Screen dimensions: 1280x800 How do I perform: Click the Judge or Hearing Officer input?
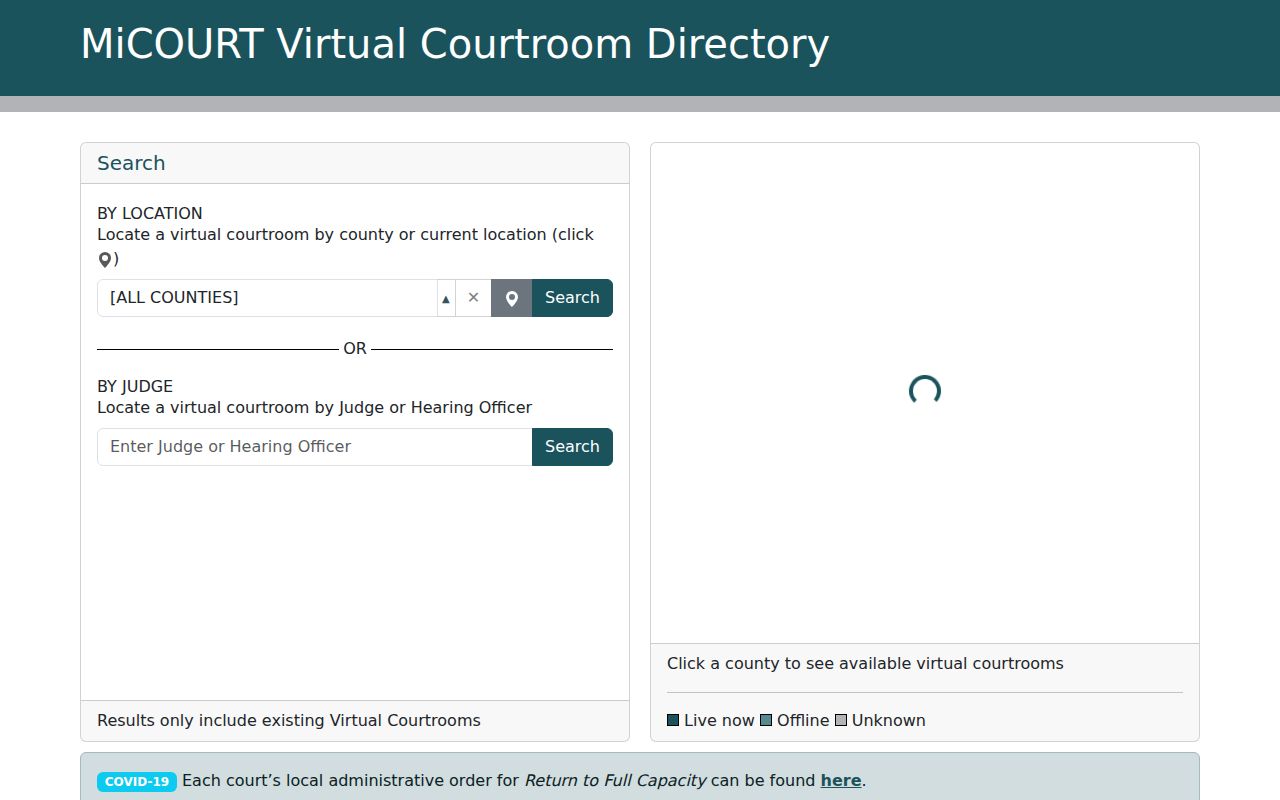tap(315, 447)
